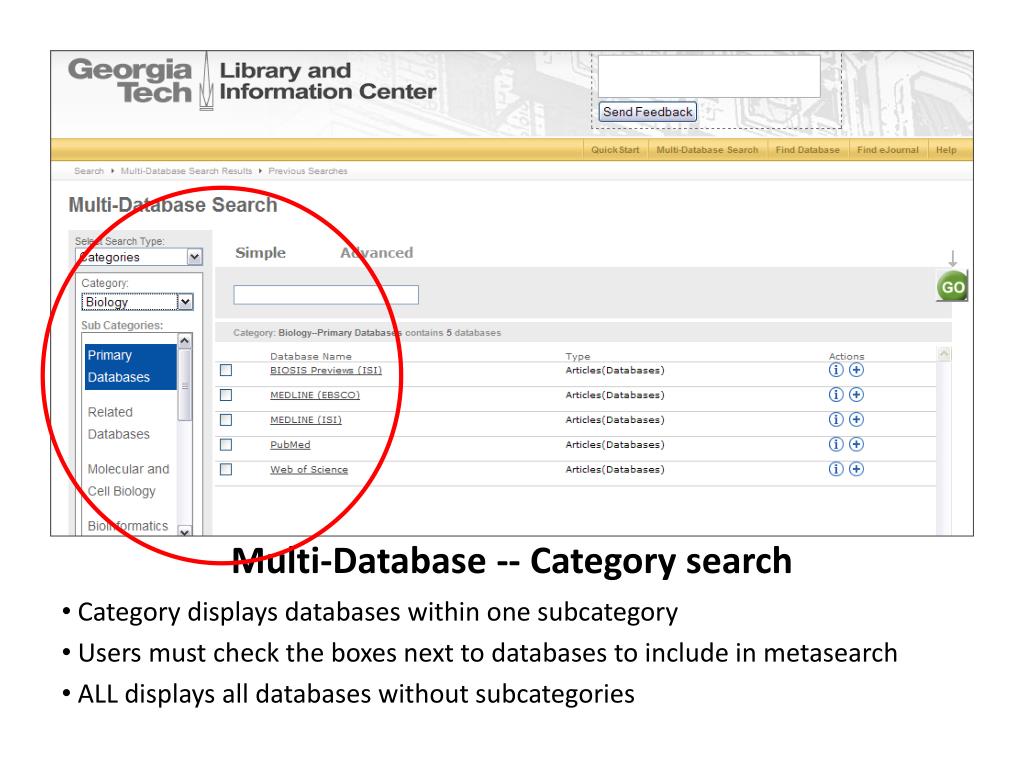Screen dimensions: 1024x768
Task: Open the Quick Start menu
Action: [615, 150]
